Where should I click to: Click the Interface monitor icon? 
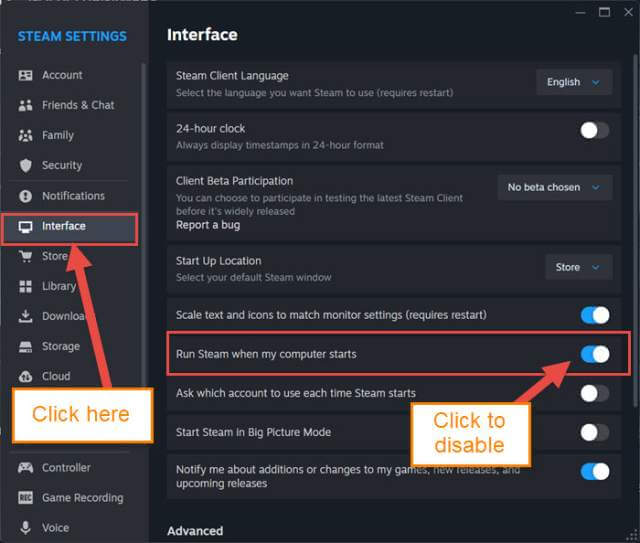[x=25, y=227]
